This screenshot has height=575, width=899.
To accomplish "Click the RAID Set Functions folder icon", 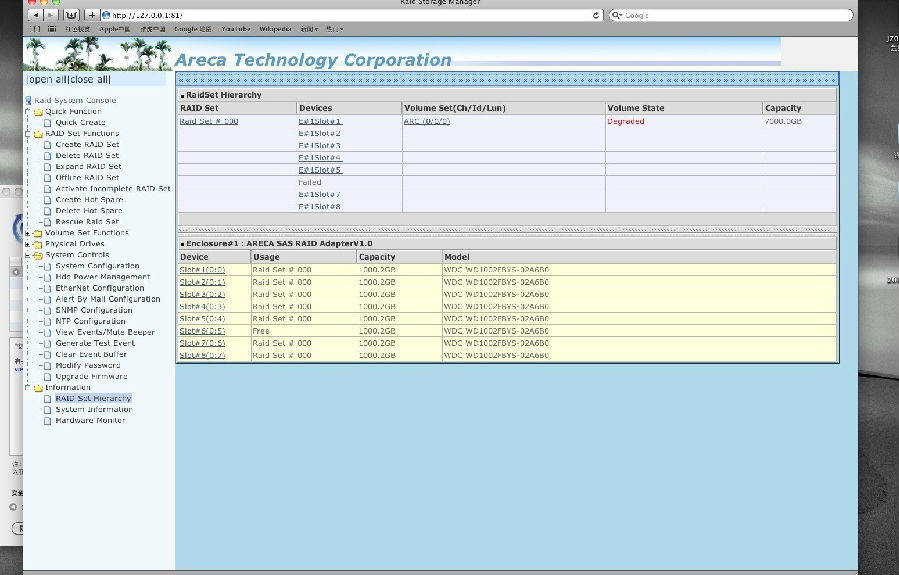I will pyautogui.click(x=38, y=134).
